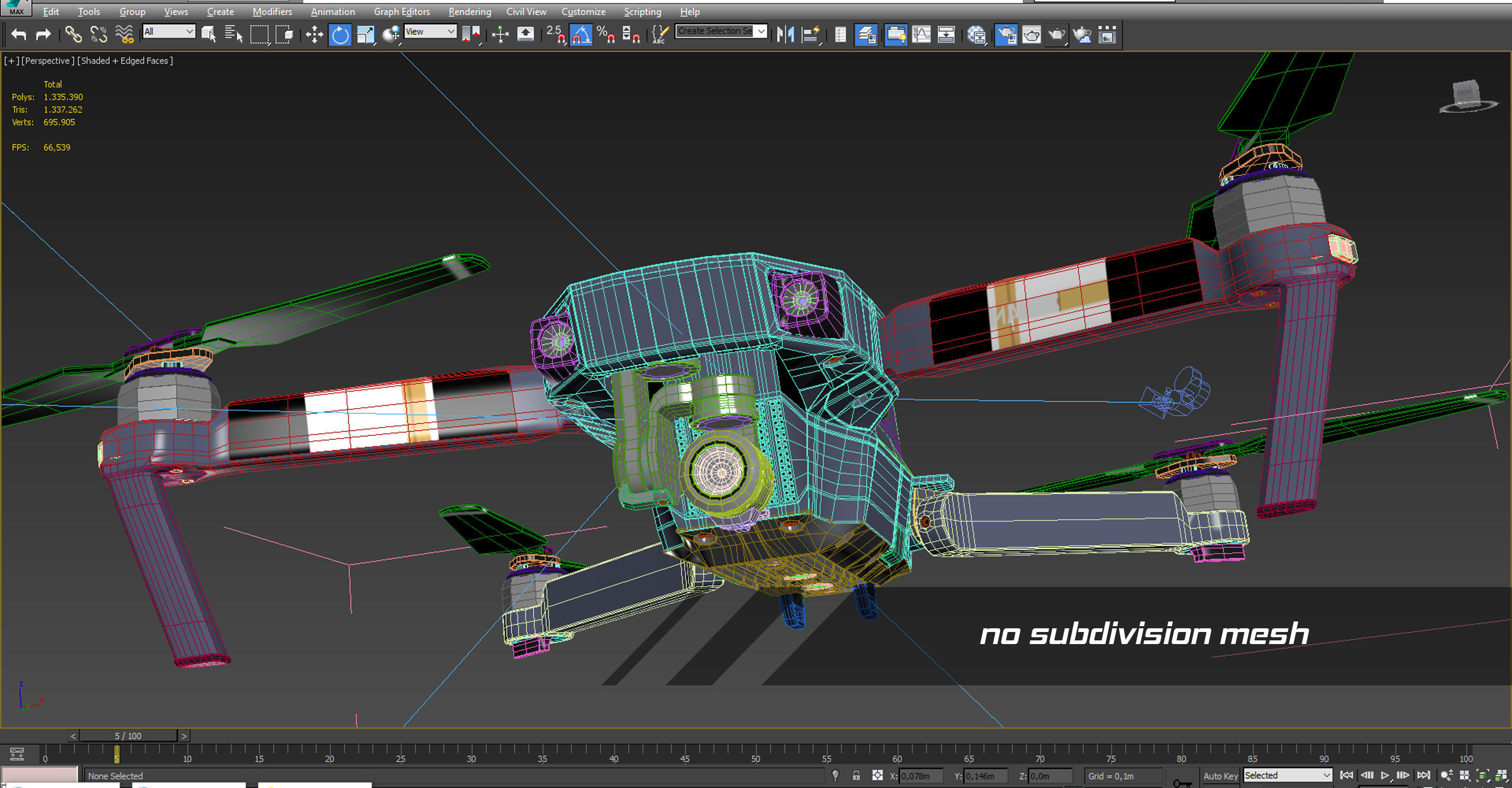Open the Material Editor icon

976,35
